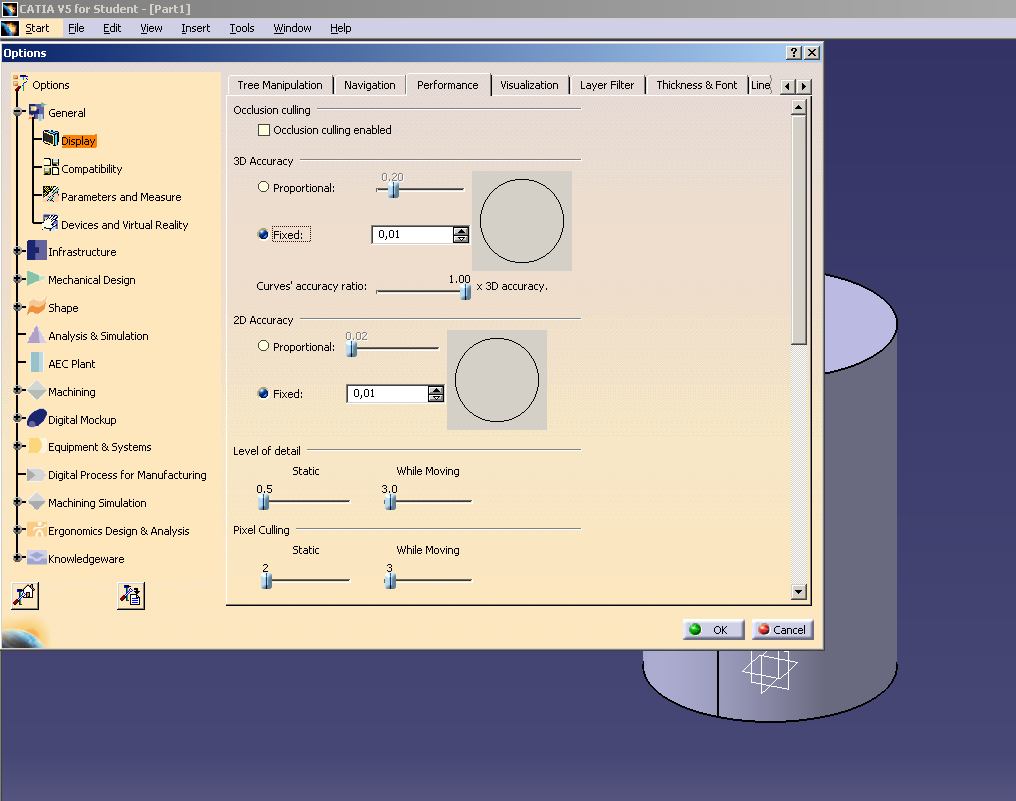The image size is (1016, 801).
Task: Click the 3D Fixed accuracy value field
Action: [x=412, y=235]
